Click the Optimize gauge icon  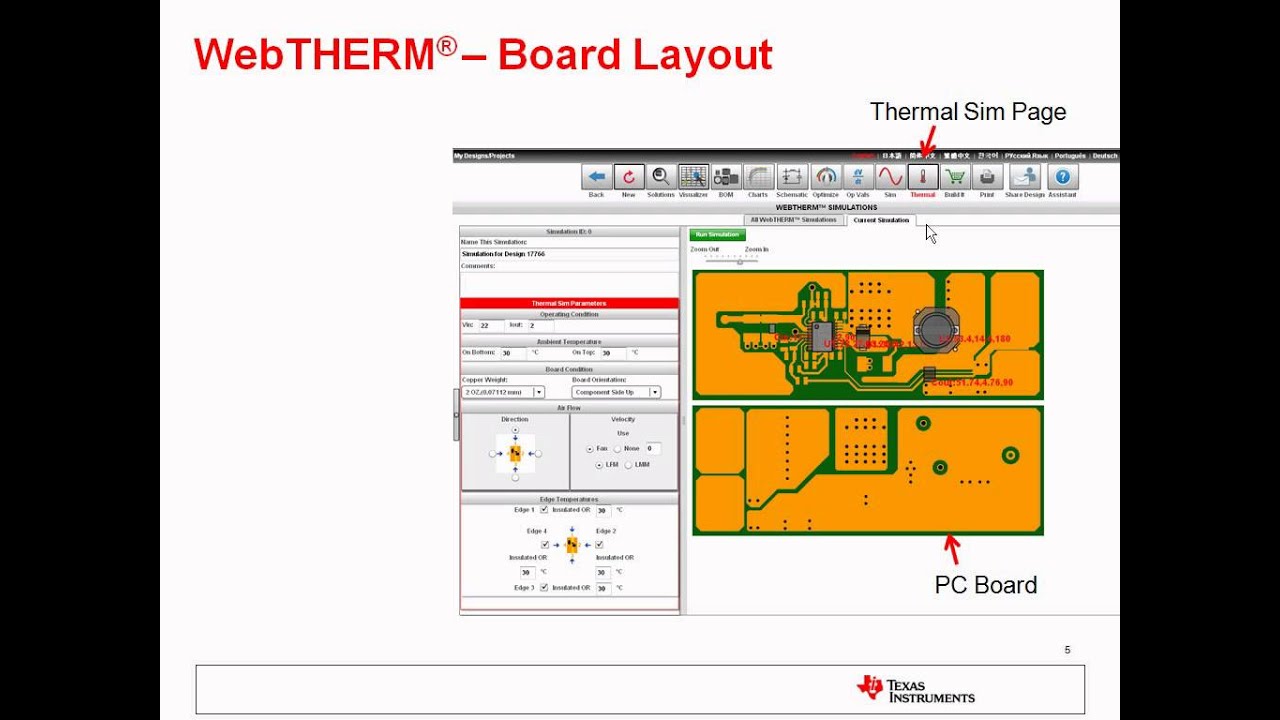pos(825,177)
